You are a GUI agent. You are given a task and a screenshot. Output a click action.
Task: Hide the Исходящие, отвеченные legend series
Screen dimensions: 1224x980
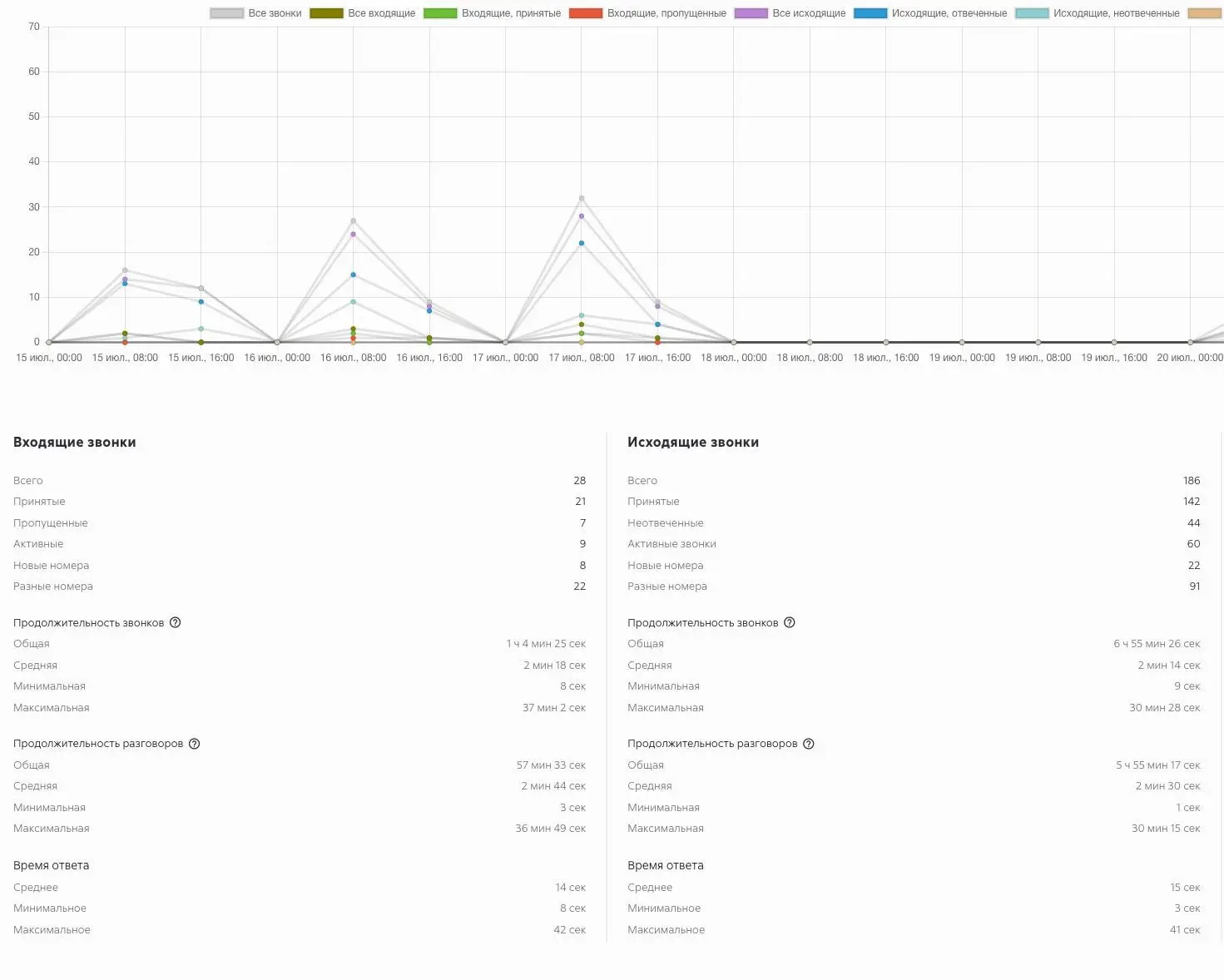(930, 13)
